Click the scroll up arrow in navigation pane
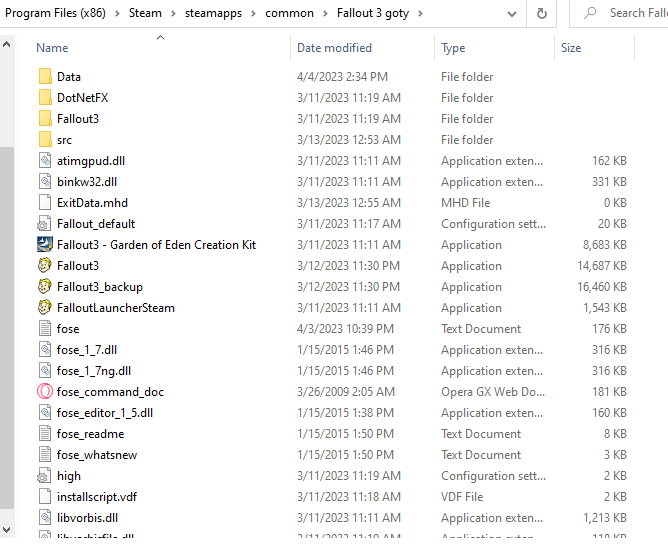 6,44
